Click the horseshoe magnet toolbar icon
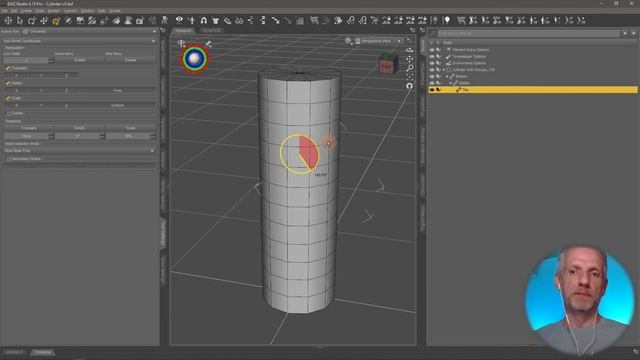 point(203,20)
